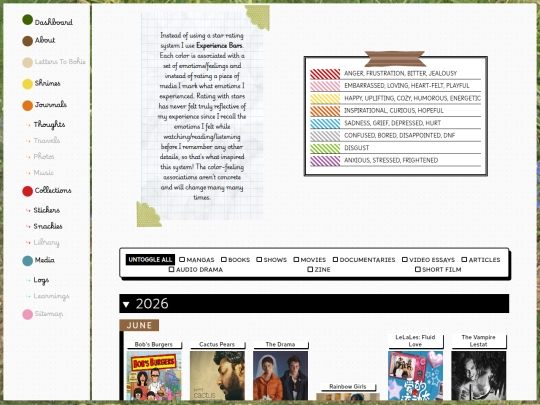Open the Sitemap page

pyautogui.click(x=49, y=314)
